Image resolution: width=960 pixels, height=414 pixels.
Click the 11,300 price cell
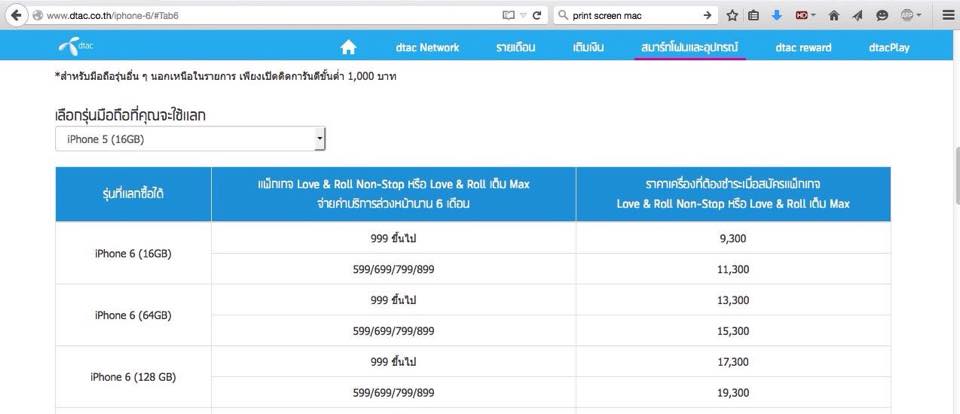733,269
